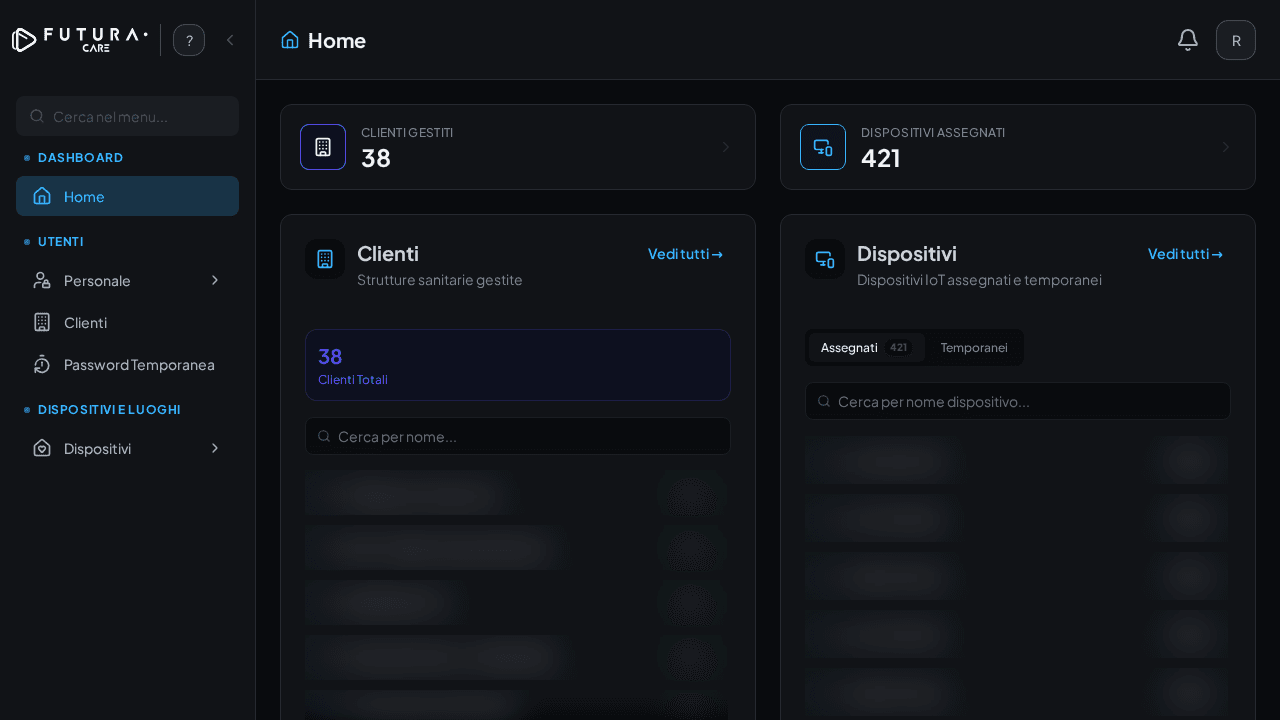Click the Strutture sanitarie gestite subtitle
The image size is (1280, 720).
point(440,280)
